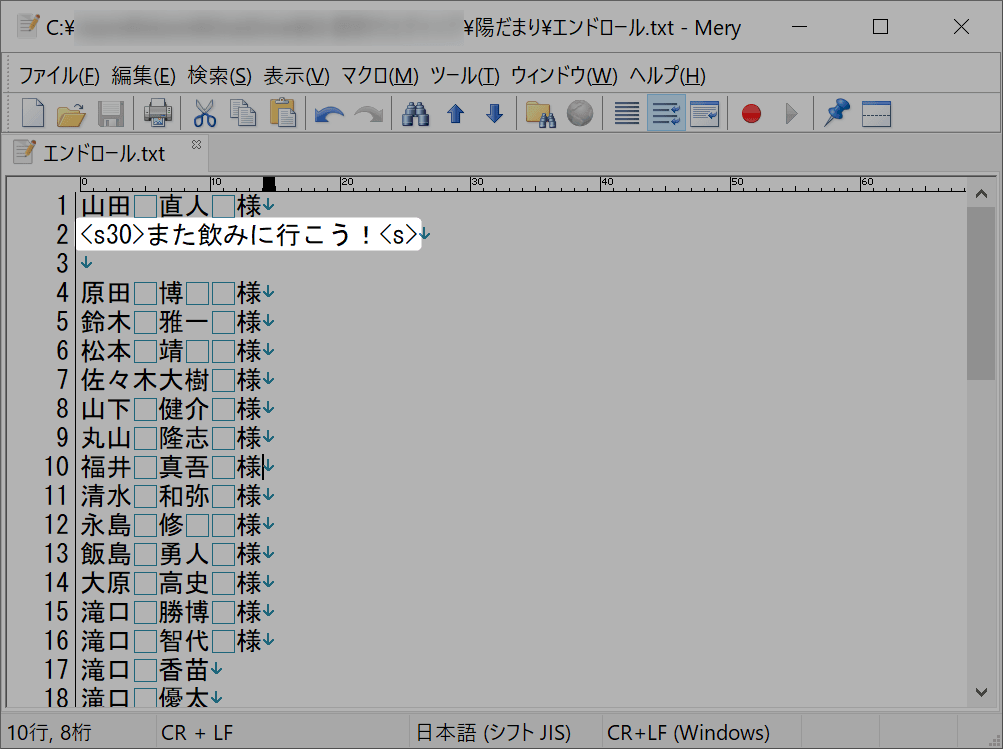Click the paste clipboard icon
Viewport: 1003px width, 749px height.
[x=283, y=114]
